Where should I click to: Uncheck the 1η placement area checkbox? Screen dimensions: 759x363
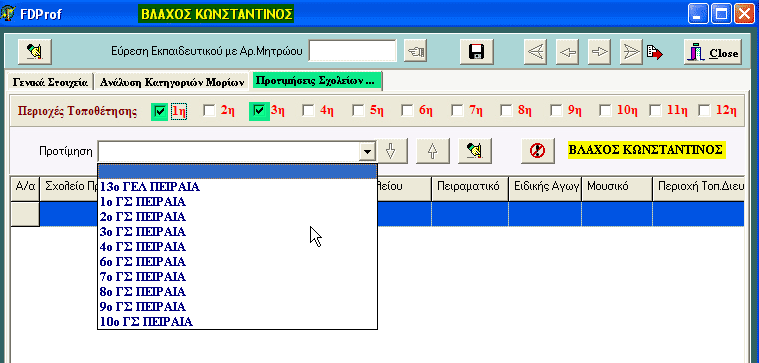[159, 111]
